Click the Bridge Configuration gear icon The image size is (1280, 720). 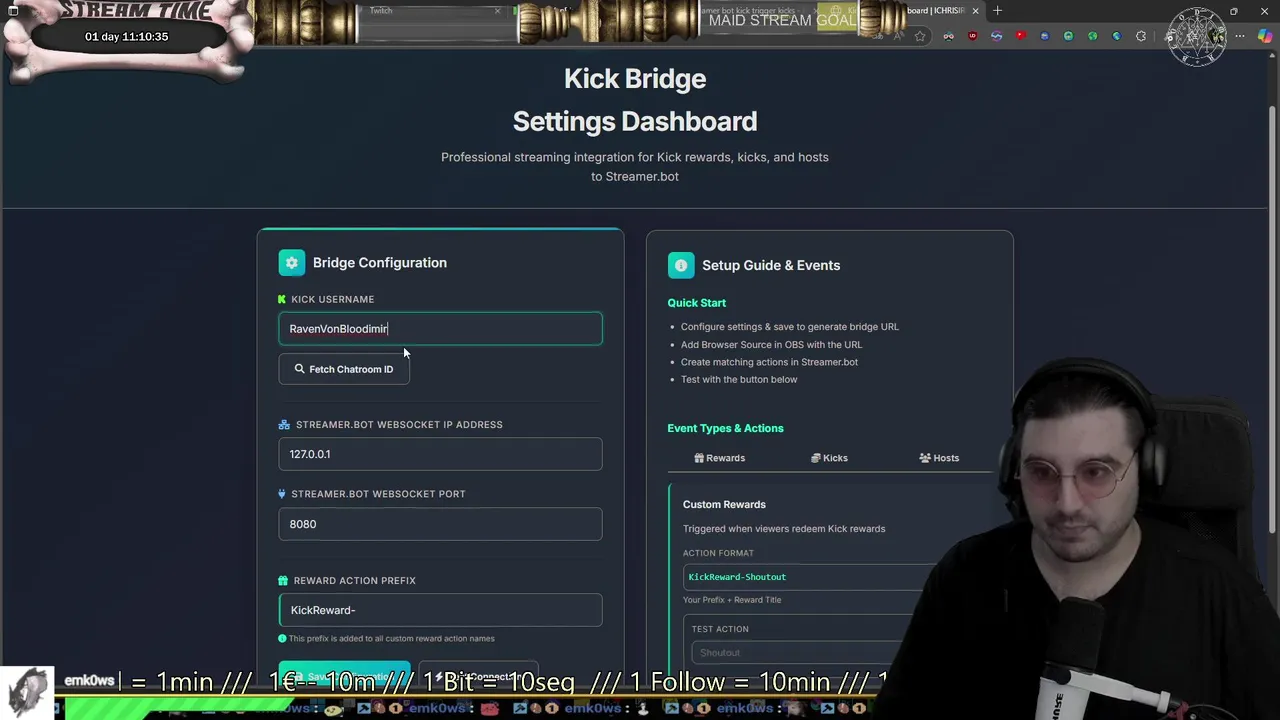(291, 263)
